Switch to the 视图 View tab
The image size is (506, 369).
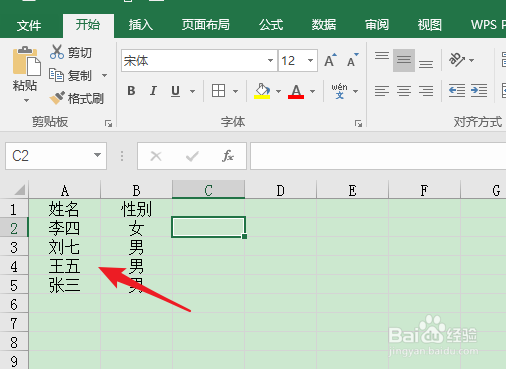430,25
